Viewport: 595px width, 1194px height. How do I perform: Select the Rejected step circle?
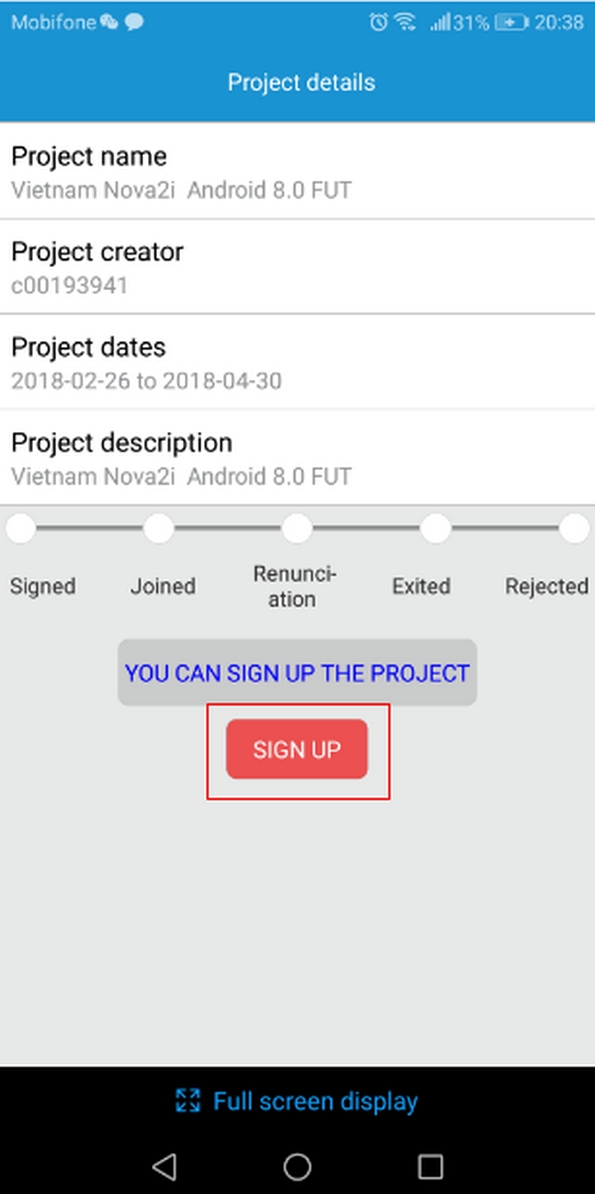coord(574,528)
